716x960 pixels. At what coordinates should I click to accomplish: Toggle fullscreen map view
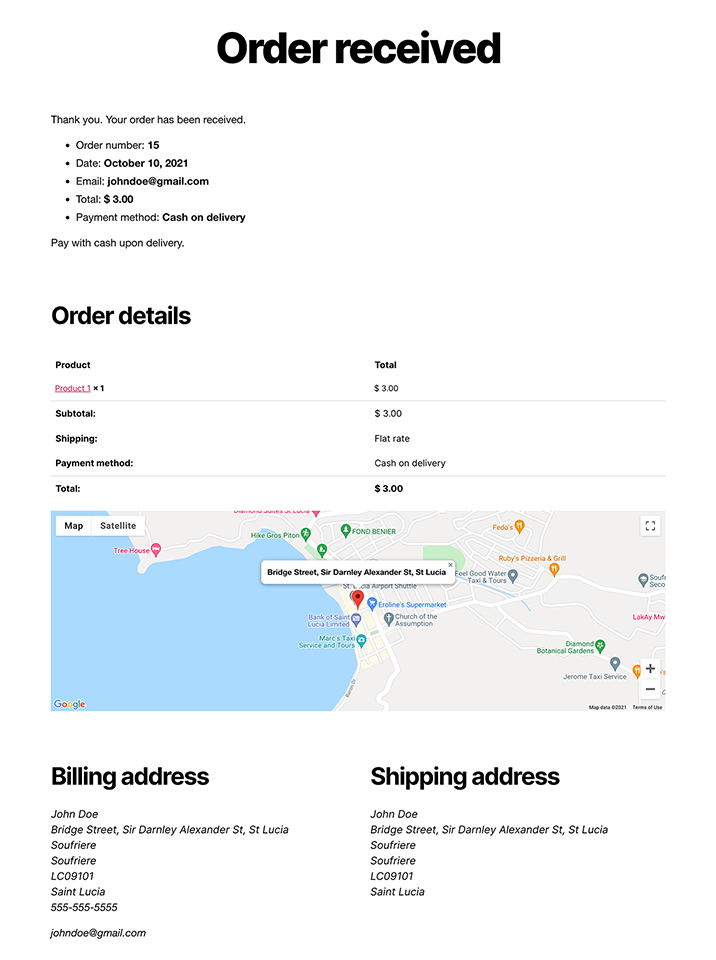click(650, 526)
